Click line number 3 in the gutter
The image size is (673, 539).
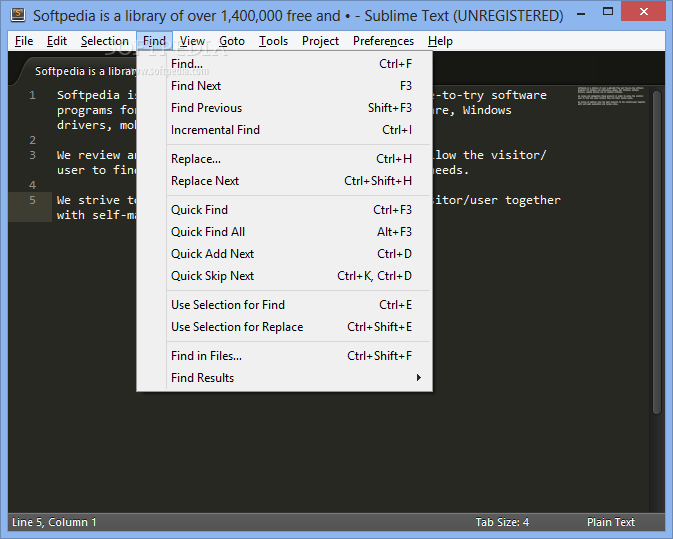[32, 155]
